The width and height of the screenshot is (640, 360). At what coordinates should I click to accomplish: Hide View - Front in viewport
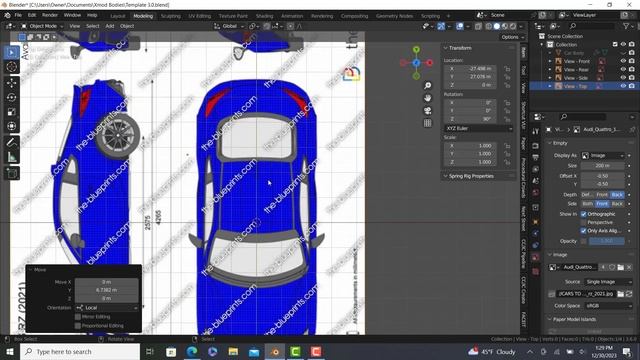[623, 61]
